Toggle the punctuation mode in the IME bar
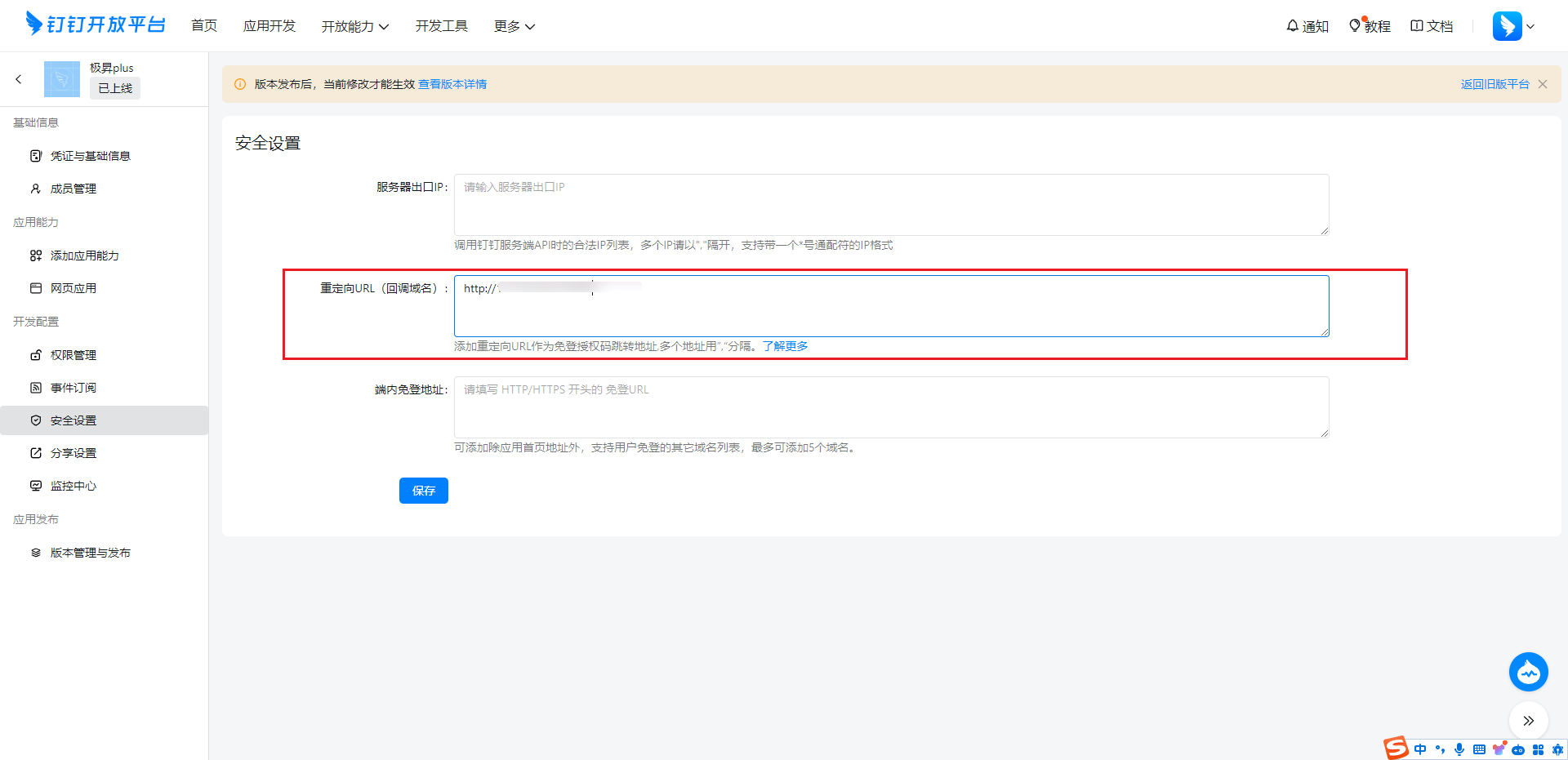The image size is (1568, 760). click(1440, 749)
